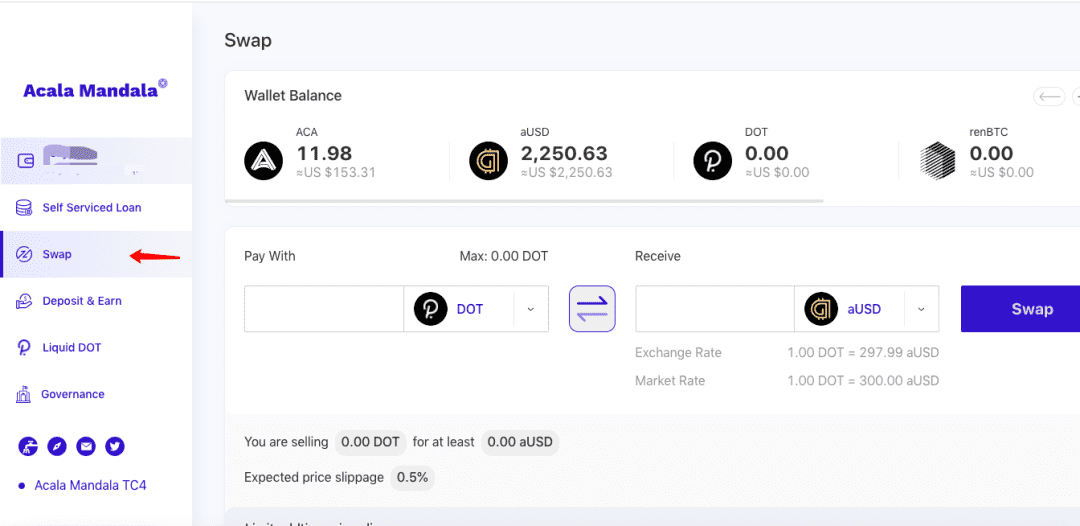Screen dimensions: 1080x526
Task: Click the ACA token logo
Action: coord(264,160)
